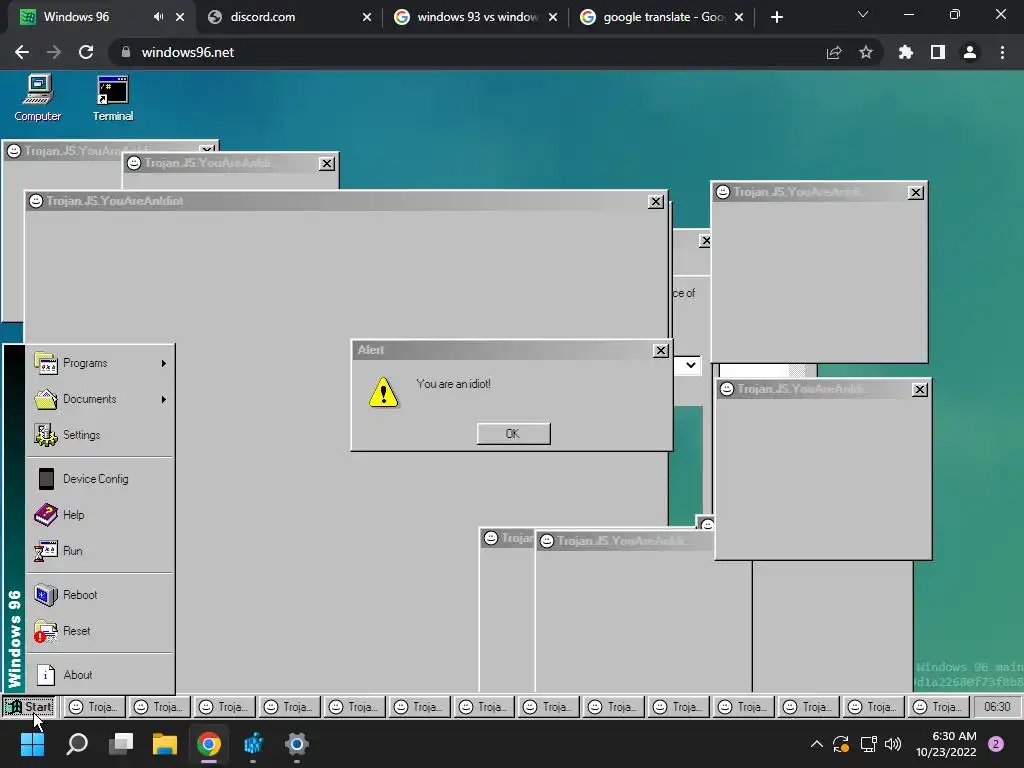1024x768 pixels.
Task: Choose Reboot in the start menu
Action: (100, 595)
